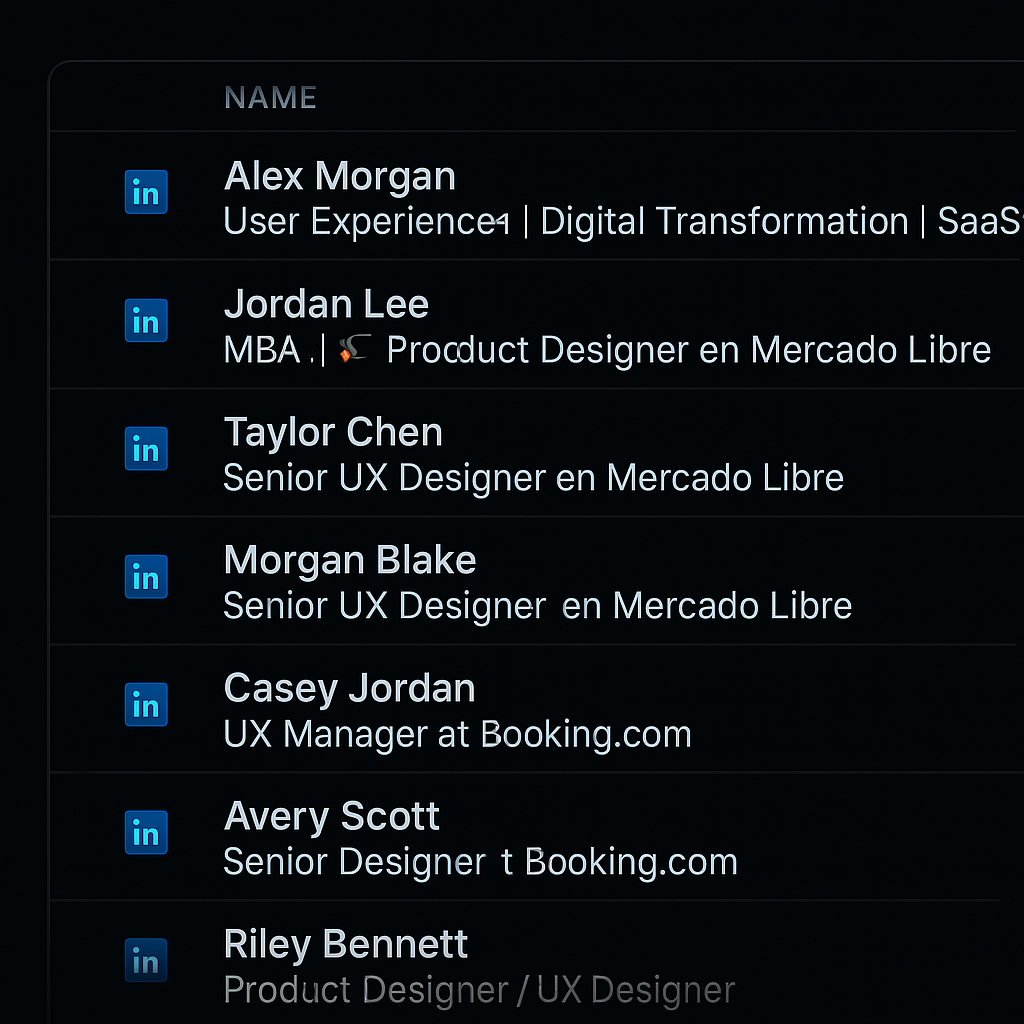Click Riley Bennett's LinkedIn icon

click(146, 961)
